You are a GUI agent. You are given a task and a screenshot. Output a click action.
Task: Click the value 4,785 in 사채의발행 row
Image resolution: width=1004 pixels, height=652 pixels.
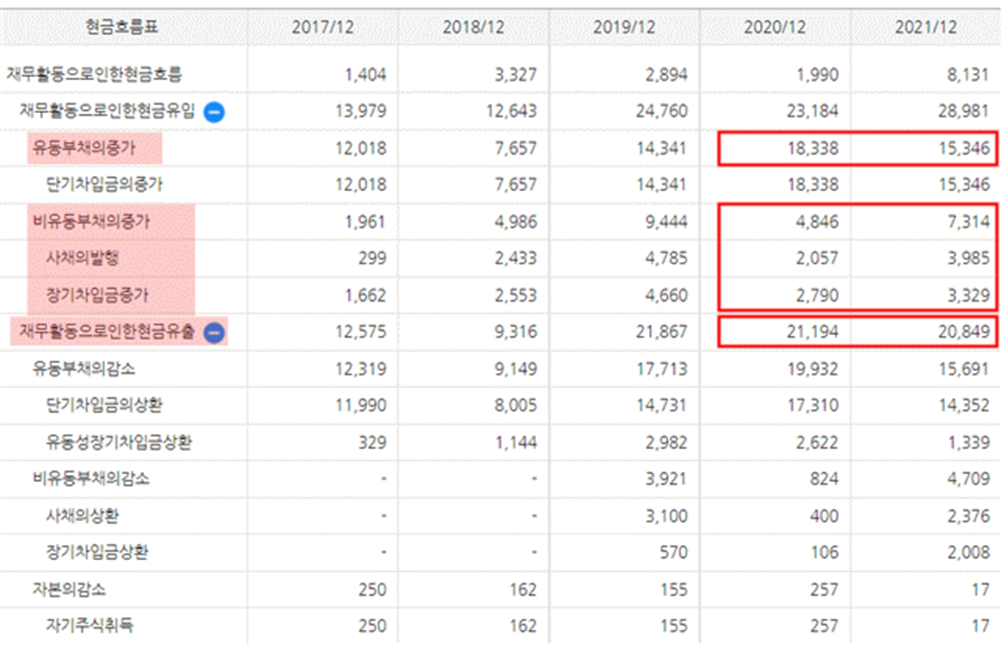click(x=667, y=259)
